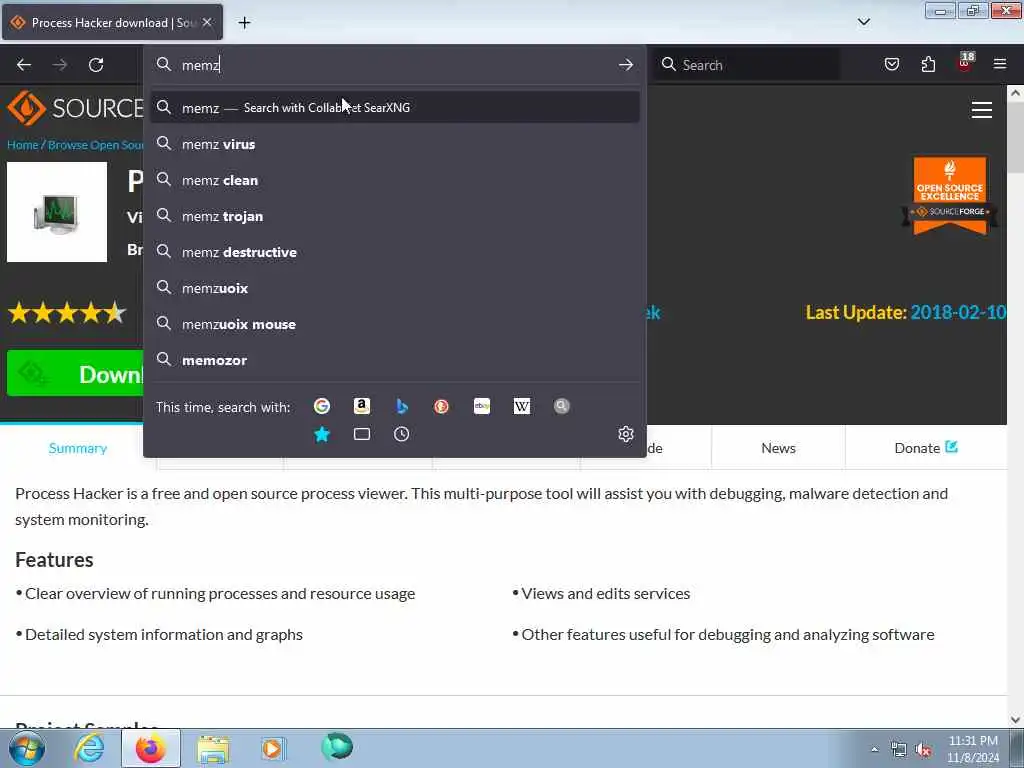This screenshot has width=1024, height=768.
Task: Go back using the browser back arrow
Action: coord(24,65)
